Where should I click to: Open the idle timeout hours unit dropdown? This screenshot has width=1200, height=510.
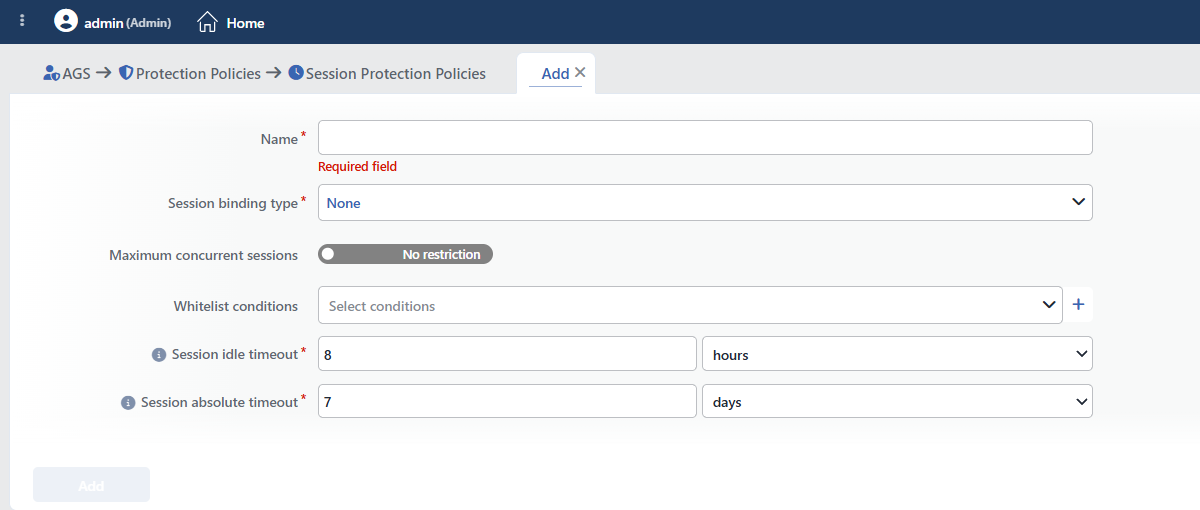pyautogui.click(x=897, y=354)
